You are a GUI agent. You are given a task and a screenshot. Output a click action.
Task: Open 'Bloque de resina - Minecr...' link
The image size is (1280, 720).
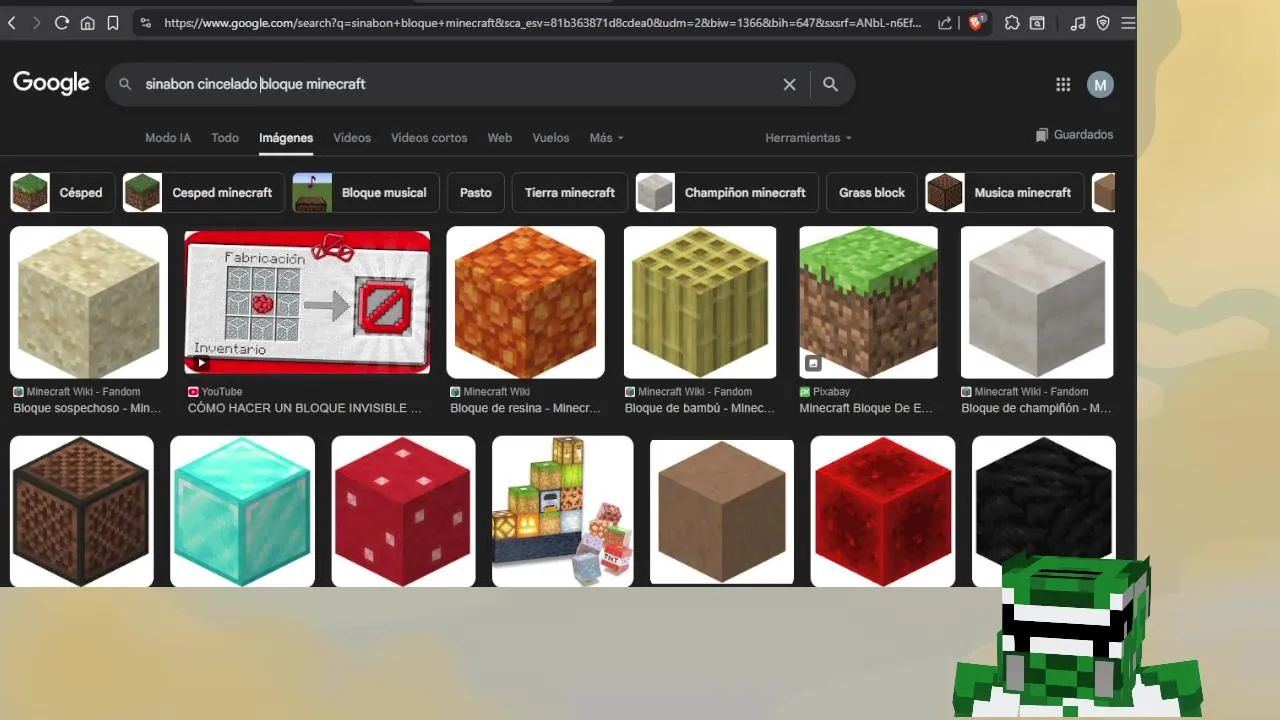525,408
